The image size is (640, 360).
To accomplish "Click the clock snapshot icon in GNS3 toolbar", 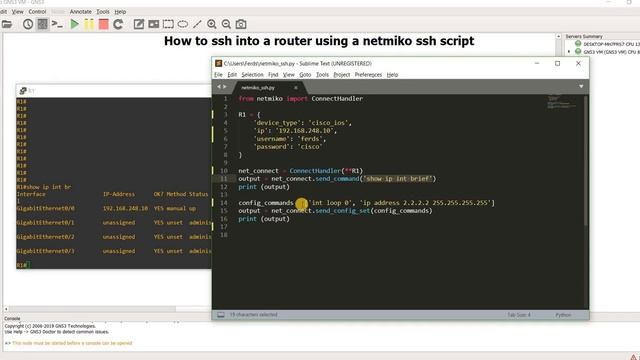I will [28, 24].
